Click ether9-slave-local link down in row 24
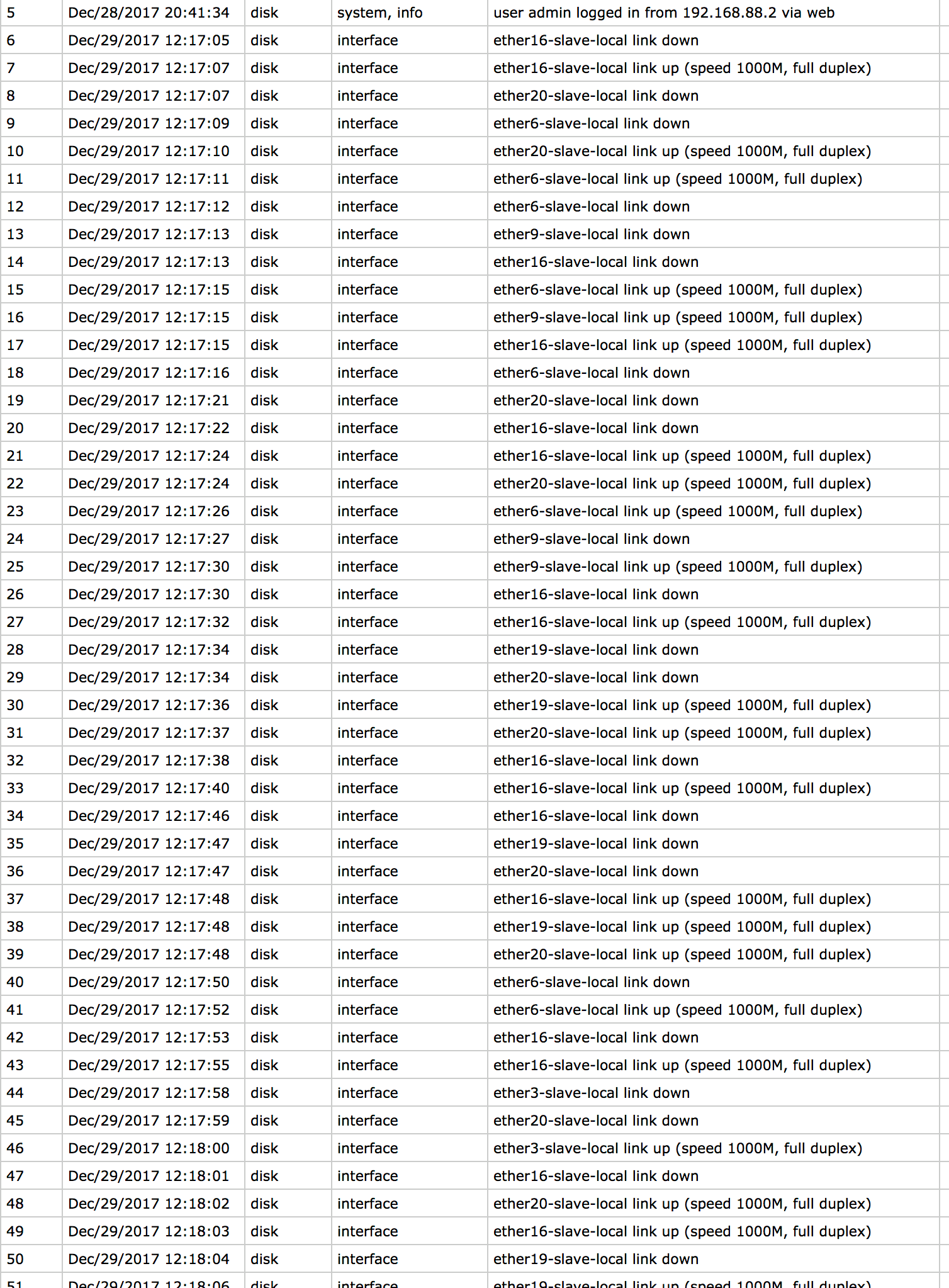Viewport: 949px width, 1288px height. click(592, 539)
